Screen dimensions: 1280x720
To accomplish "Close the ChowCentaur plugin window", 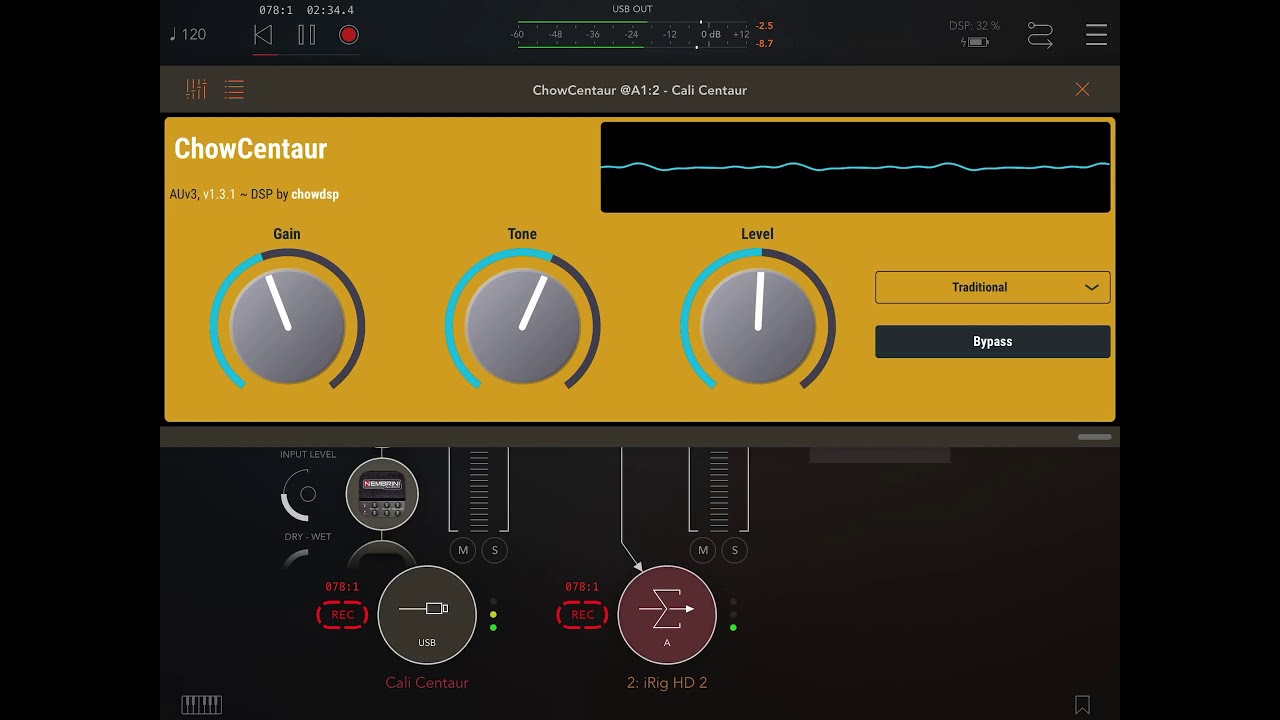I will coord(1082,89).
